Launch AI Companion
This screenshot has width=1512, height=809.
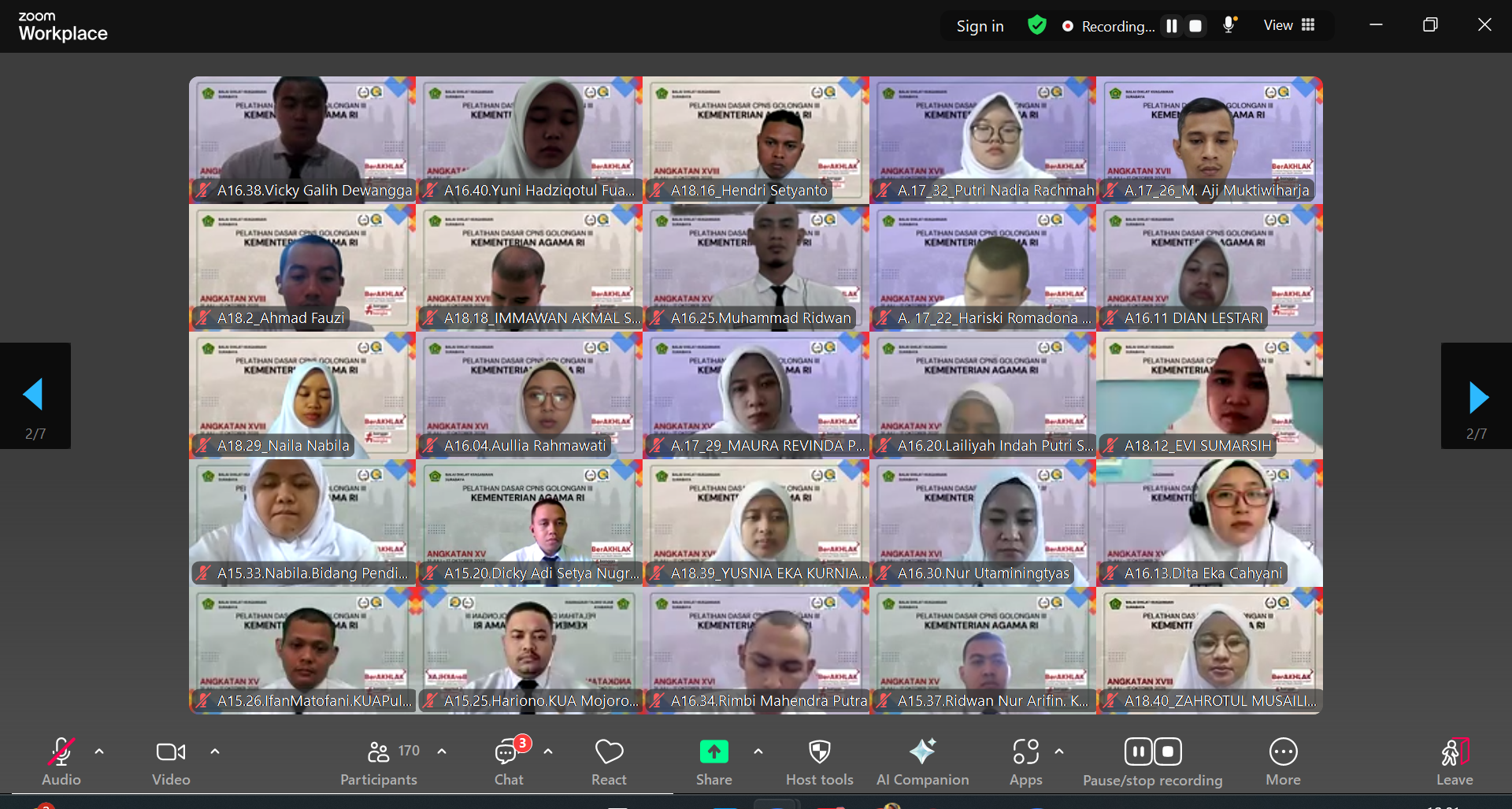coord(922,762)
